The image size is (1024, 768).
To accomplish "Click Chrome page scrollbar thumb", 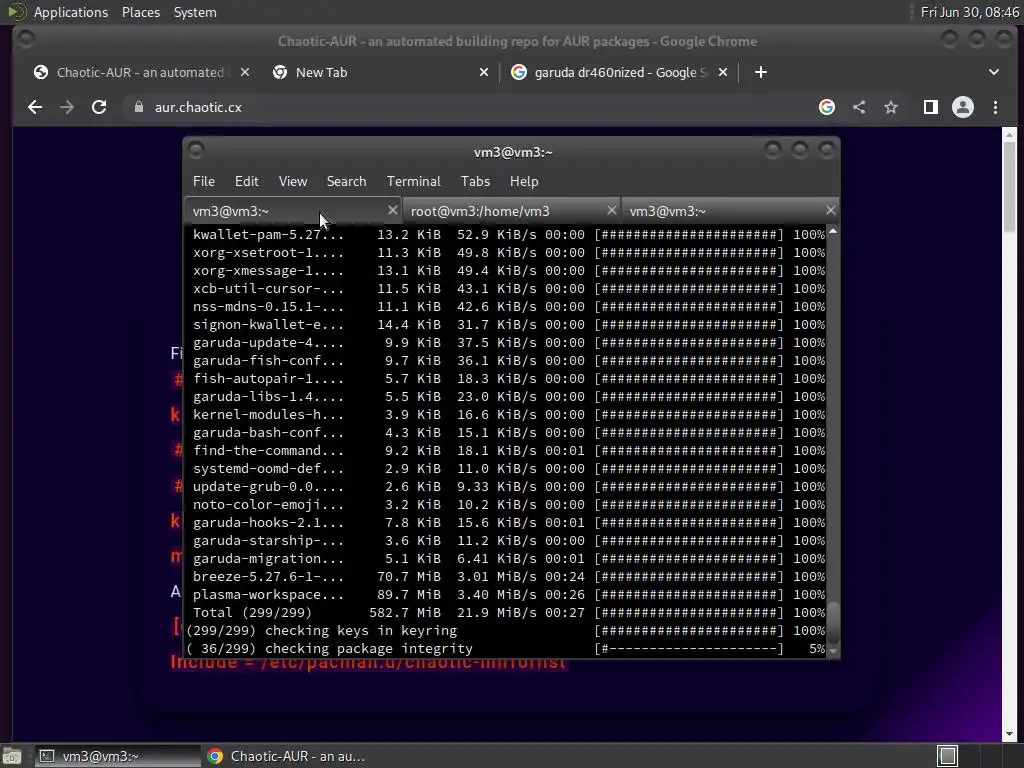I will pyautogui.click(x=1010, y=186).
